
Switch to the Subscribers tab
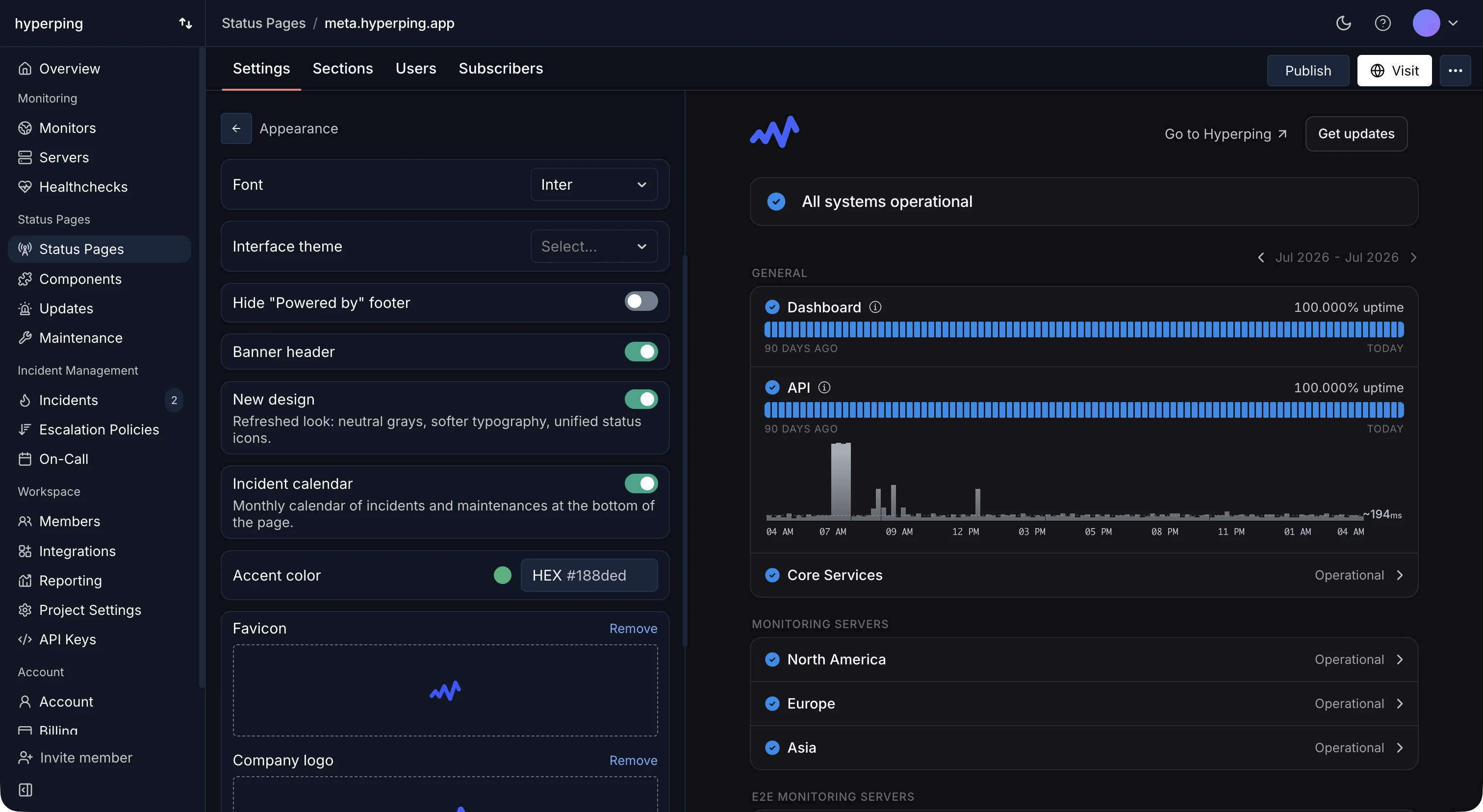click(500, 69)
